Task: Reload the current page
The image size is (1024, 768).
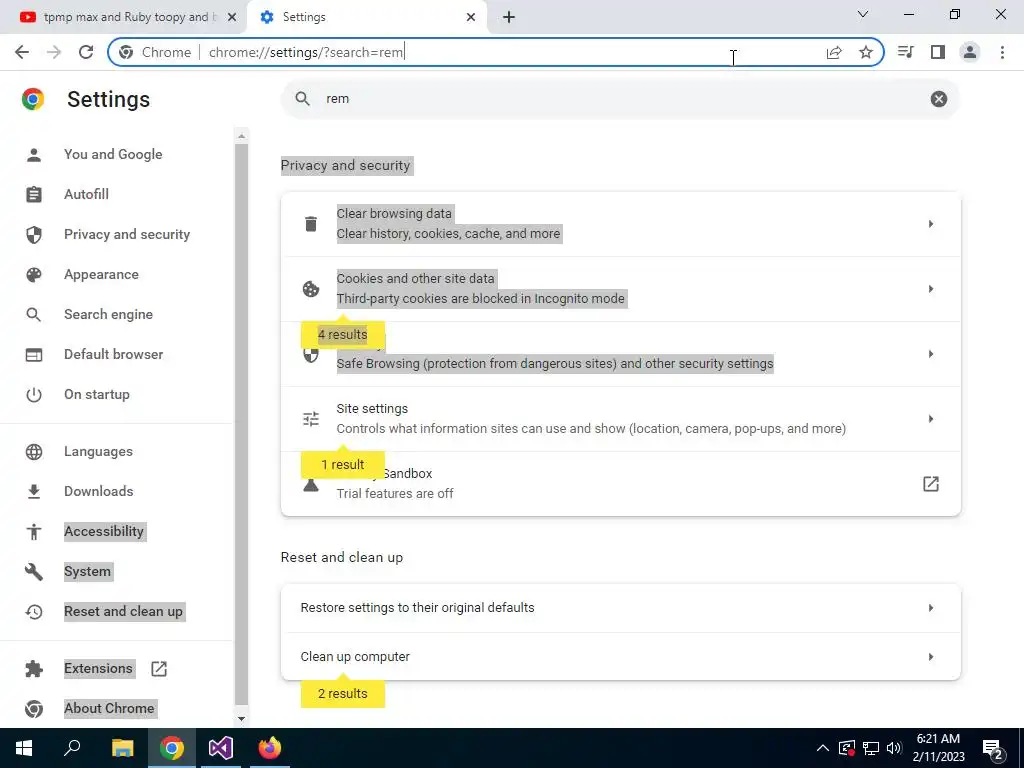Action: point(86,52)
